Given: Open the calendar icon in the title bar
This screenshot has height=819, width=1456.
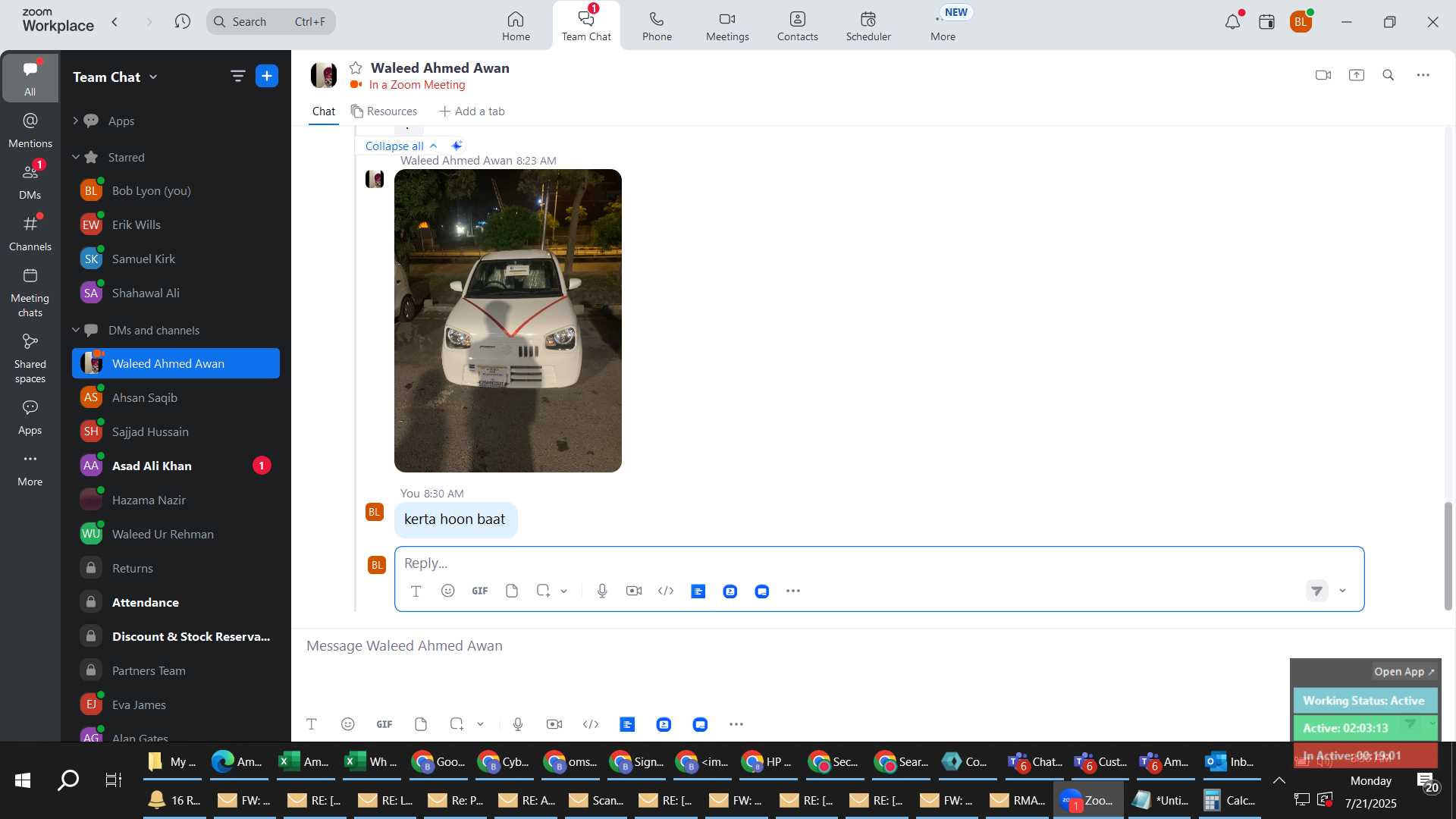Looking at the screenshot, I should pos(1266,21).
